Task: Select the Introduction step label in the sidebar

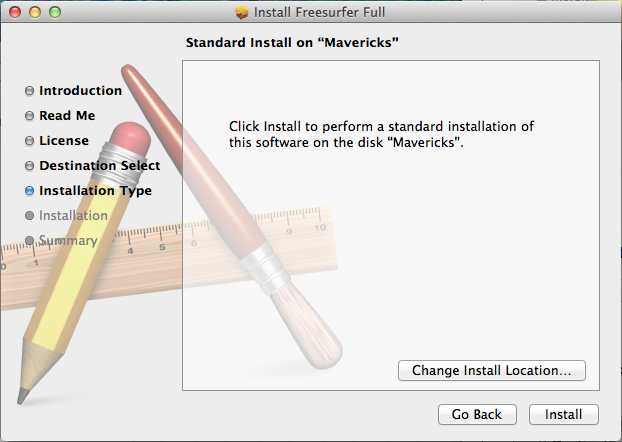Action: (x=80, y=91)
